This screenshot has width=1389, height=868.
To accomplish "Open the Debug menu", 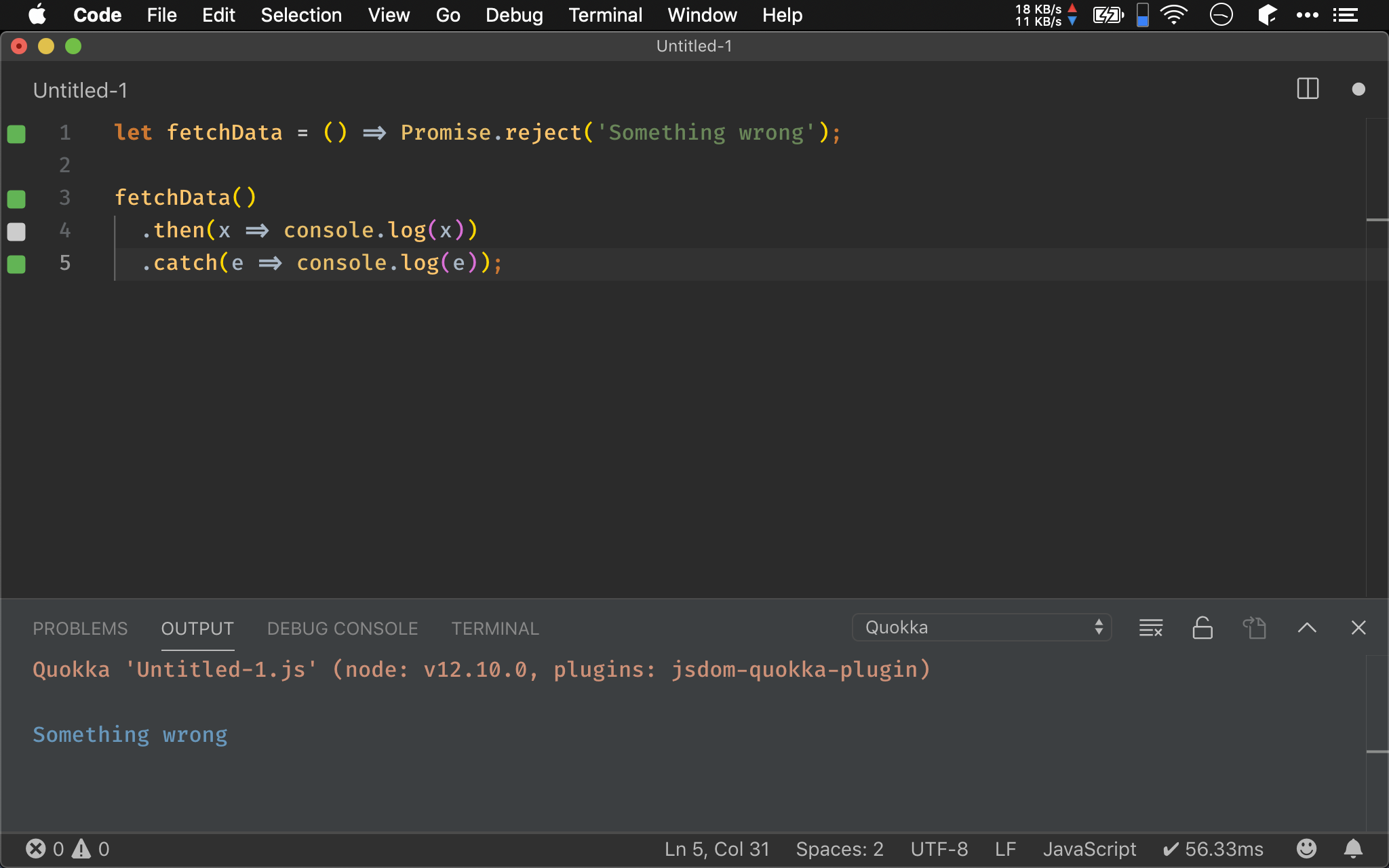I will click(513, 15).
